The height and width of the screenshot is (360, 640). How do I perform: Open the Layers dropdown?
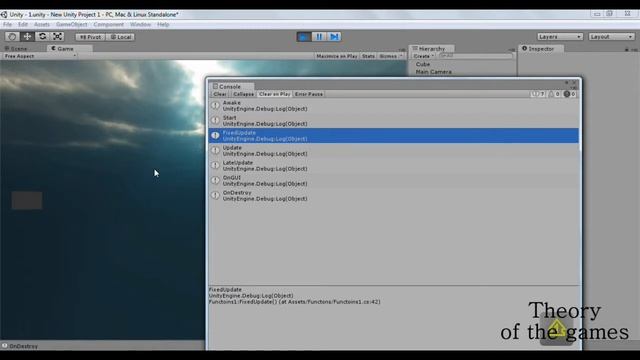point(560,37)
